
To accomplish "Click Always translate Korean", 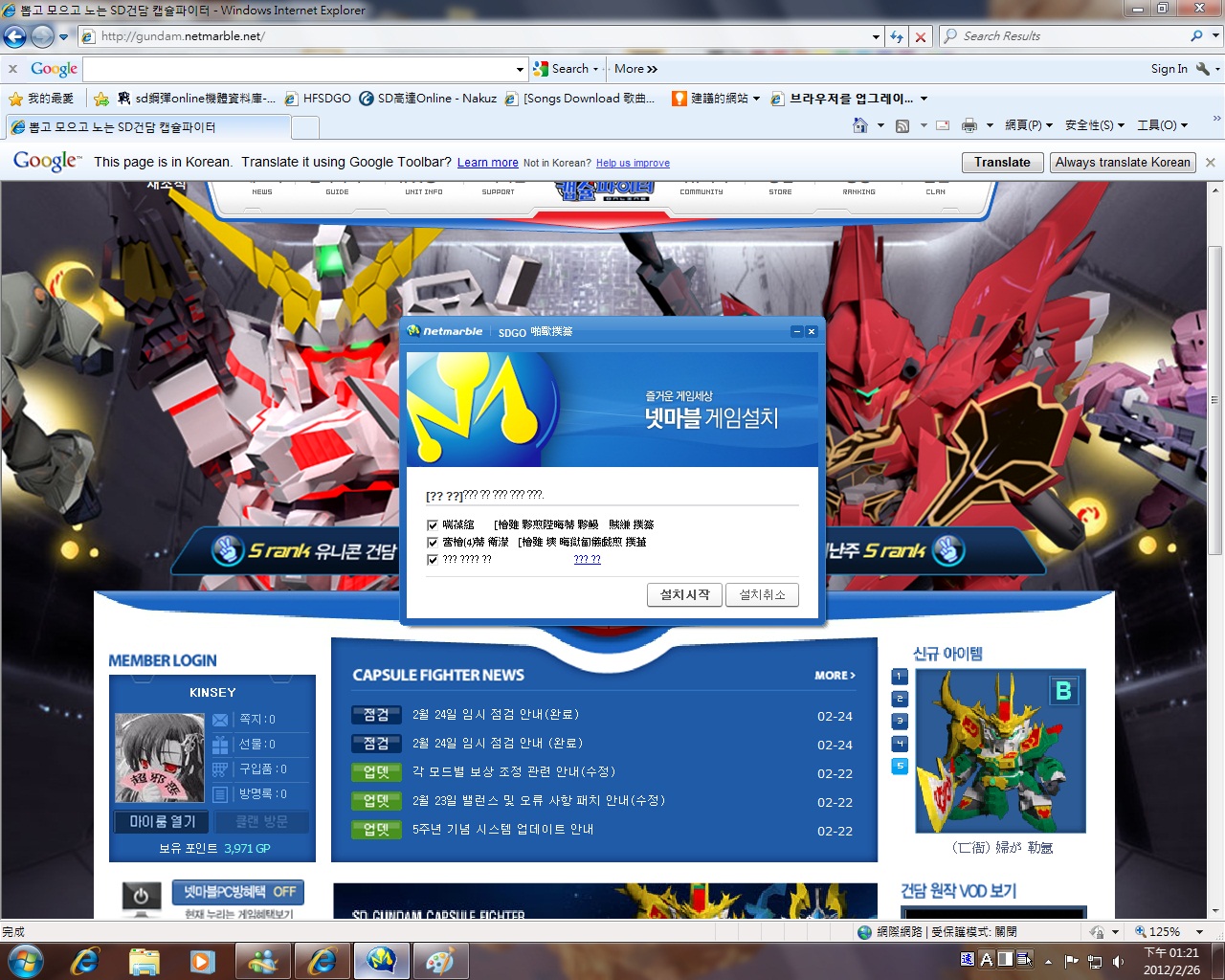I will pos(1123,163).
